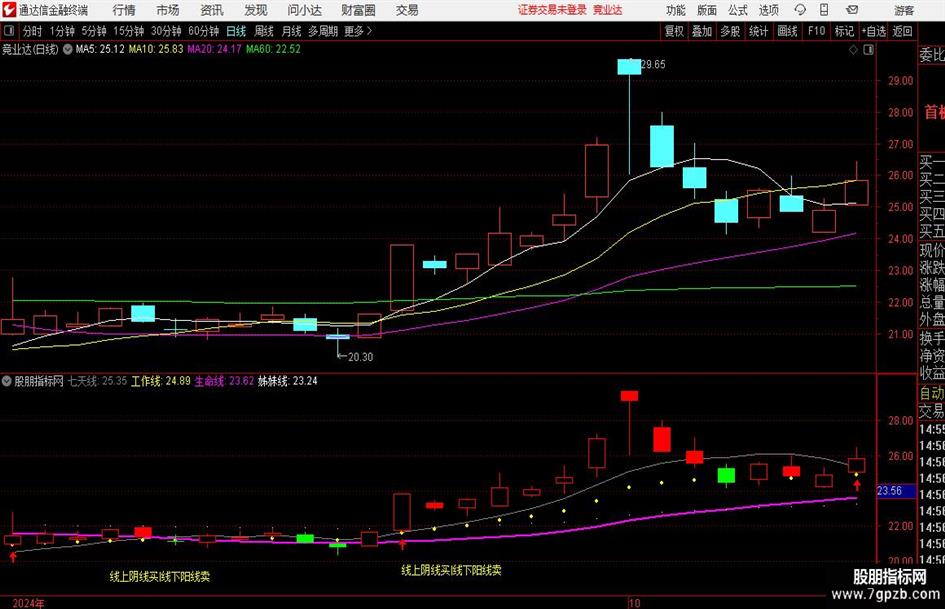The width and height of the screenshot is (945, 609).
Task: Click the 复权 toolbar button
Action: click(x=674, y=31)
